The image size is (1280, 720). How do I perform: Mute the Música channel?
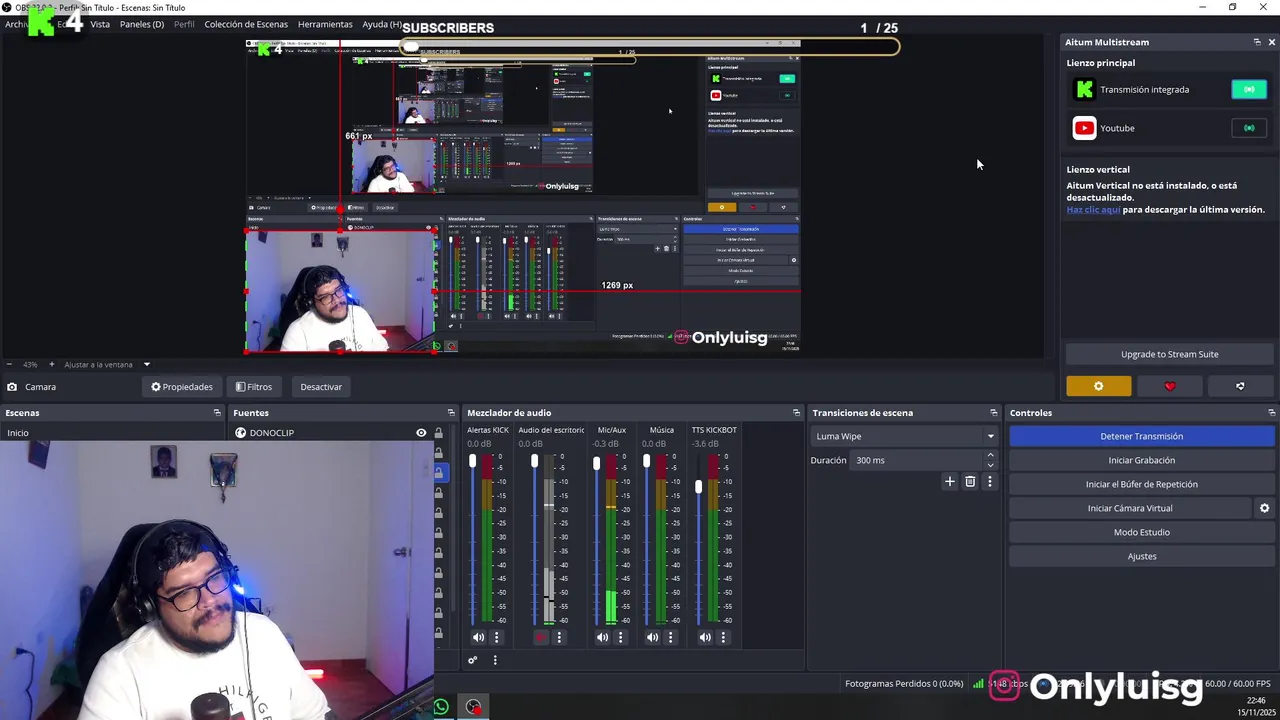[x=652, y=637]
